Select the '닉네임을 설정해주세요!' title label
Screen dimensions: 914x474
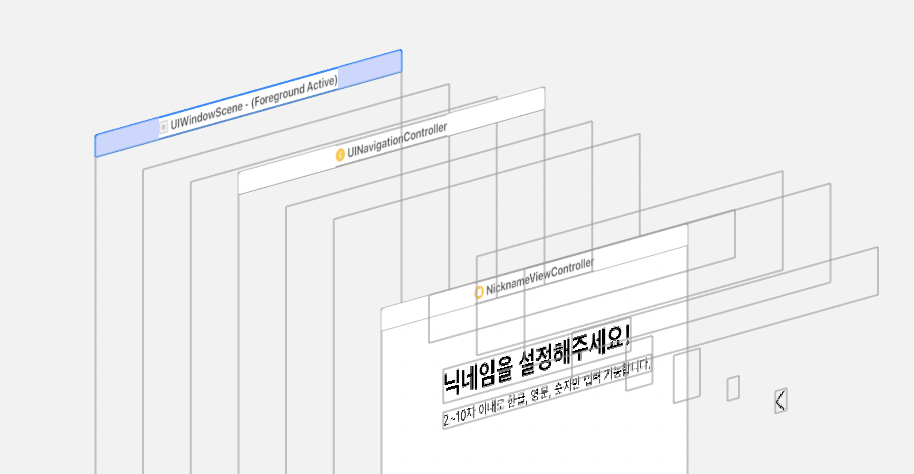[x=537, y=361]
